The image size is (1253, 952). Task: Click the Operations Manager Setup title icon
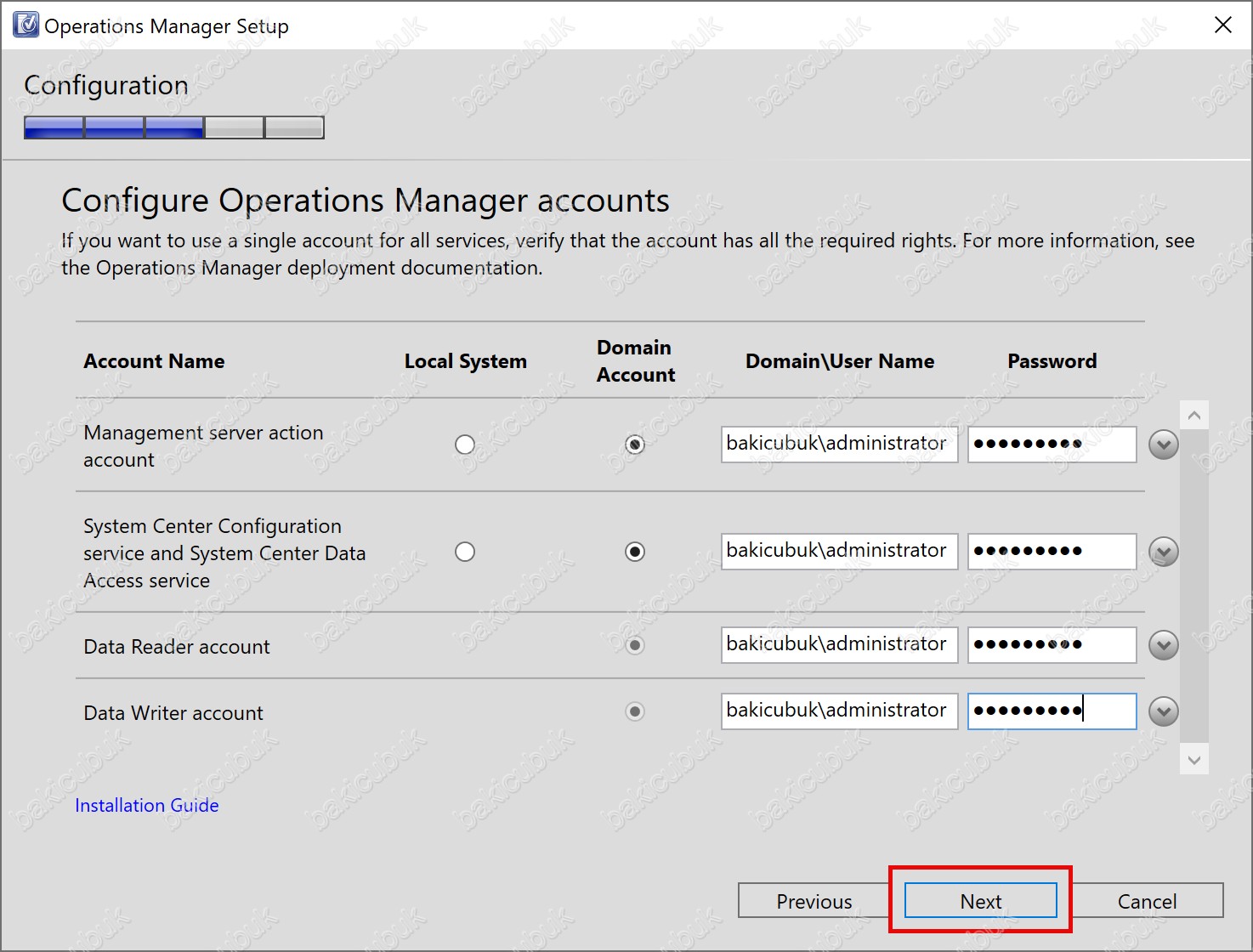[x=26, y=25]
